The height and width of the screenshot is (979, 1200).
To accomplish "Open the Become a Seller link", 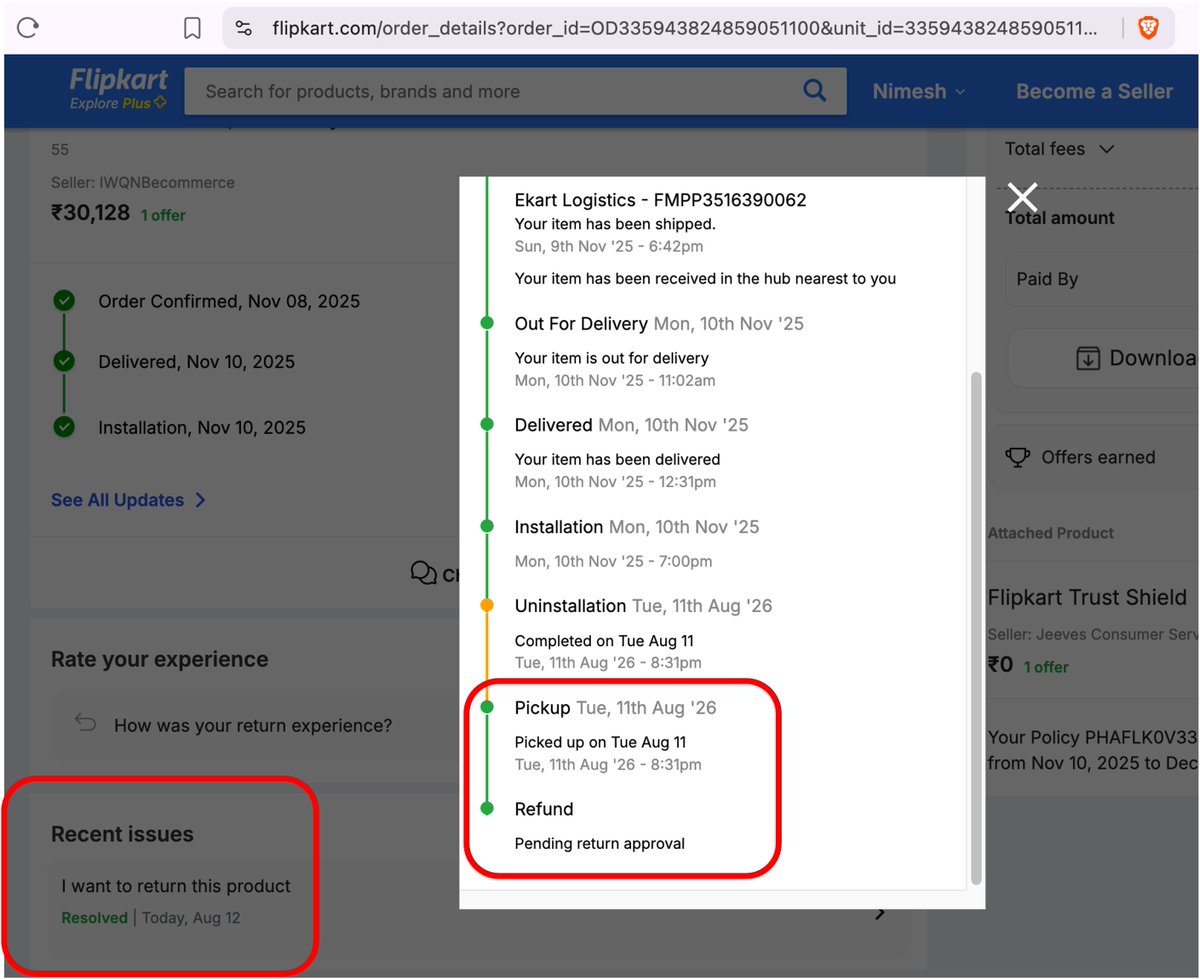I will [x=1094, y=91].
